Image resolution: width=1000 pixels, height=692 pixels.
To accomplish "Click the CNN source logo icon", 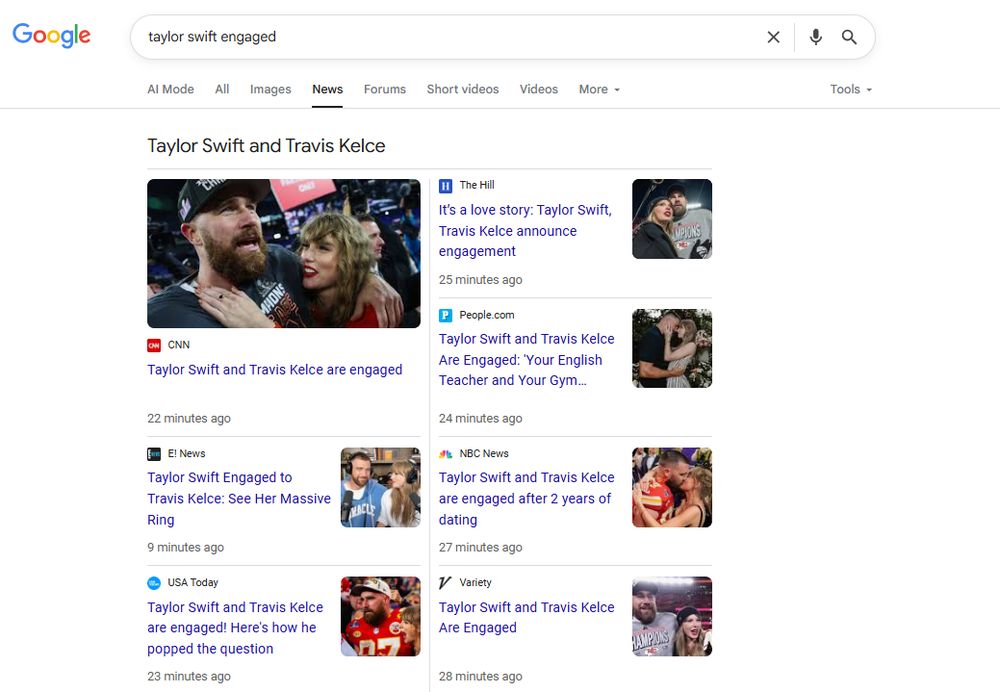I will click(x=154, y=345).
